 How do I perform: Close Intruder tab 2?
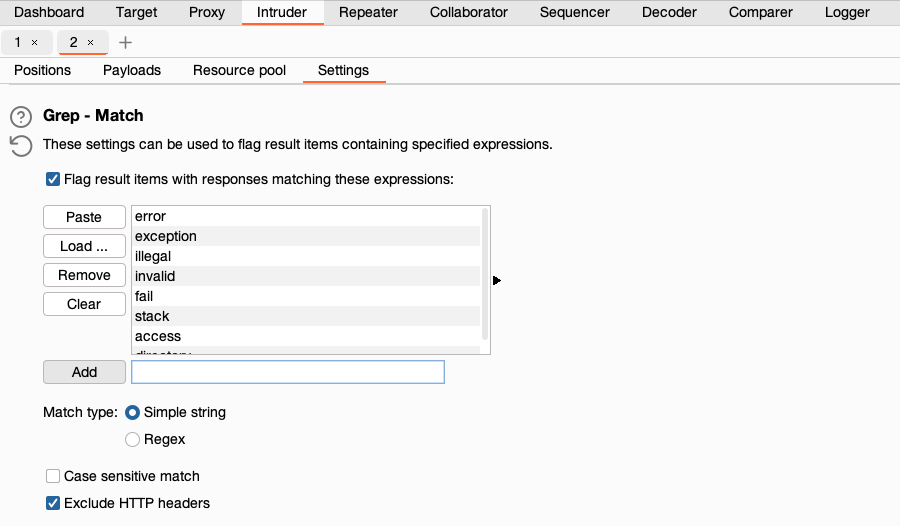[x=90, y=42]
